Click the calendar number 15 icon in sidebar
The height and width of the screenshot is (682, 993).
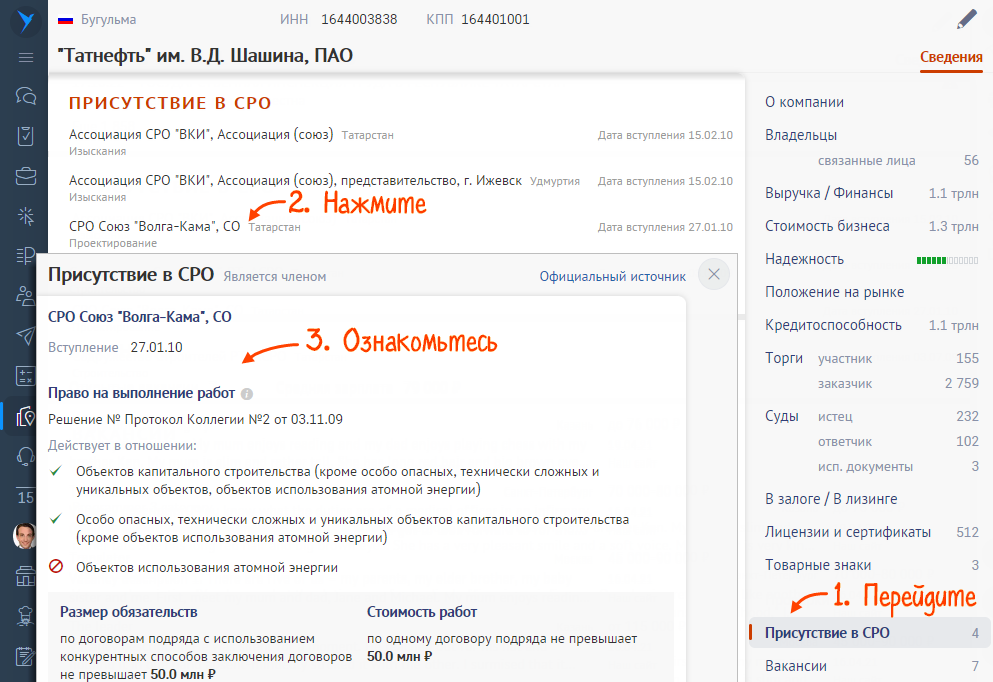(x=25, y=496)
